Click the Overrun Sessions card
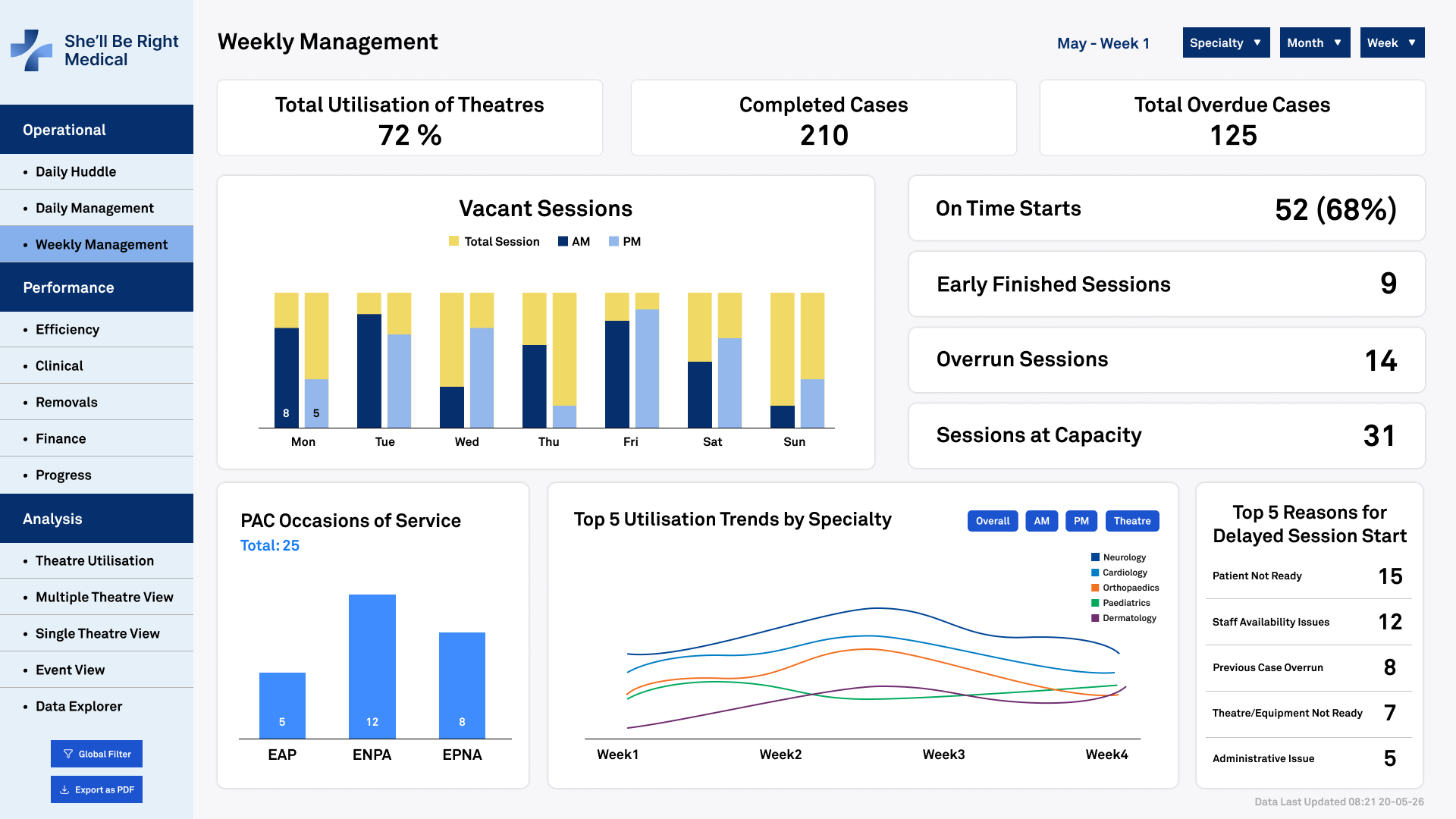Screen dimensions: 1456x819 coord(1166,360)
